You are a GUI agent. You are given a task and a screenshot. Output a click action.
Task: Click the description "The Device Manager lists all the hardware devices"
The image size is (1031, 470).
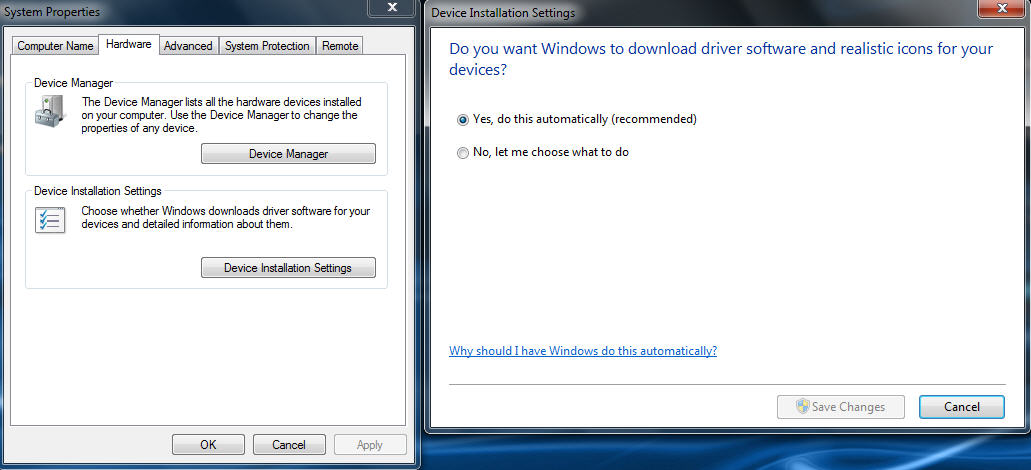coord(222,115)
